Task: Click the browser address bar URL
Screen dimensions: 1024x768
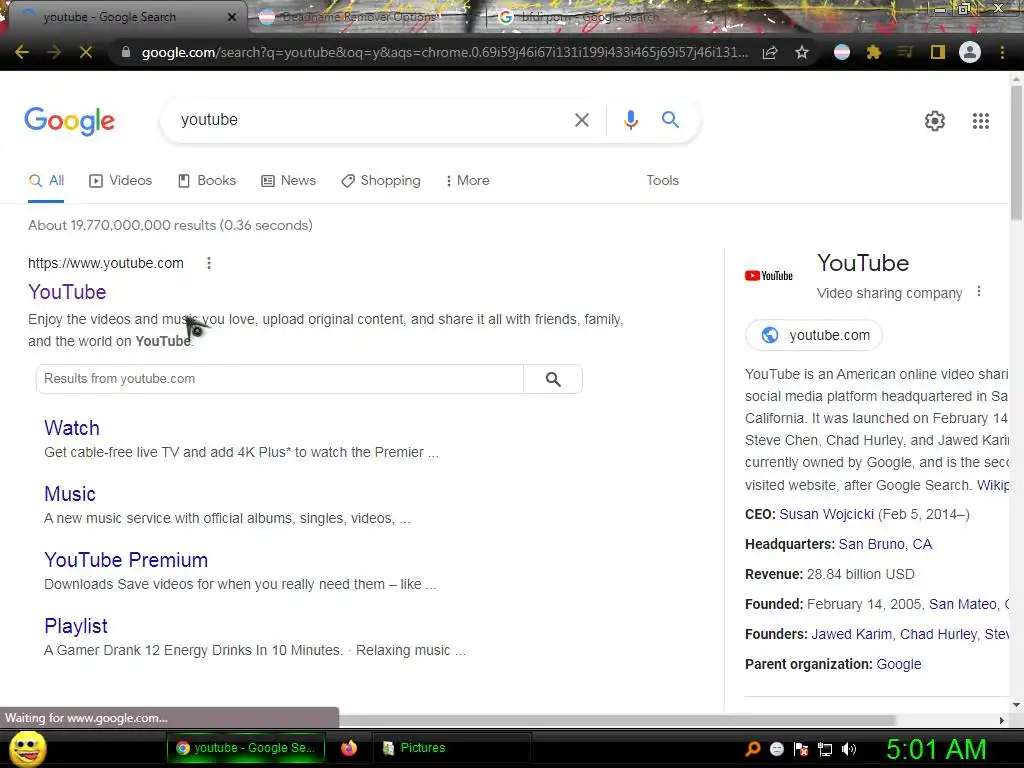Action: (444, 52)
